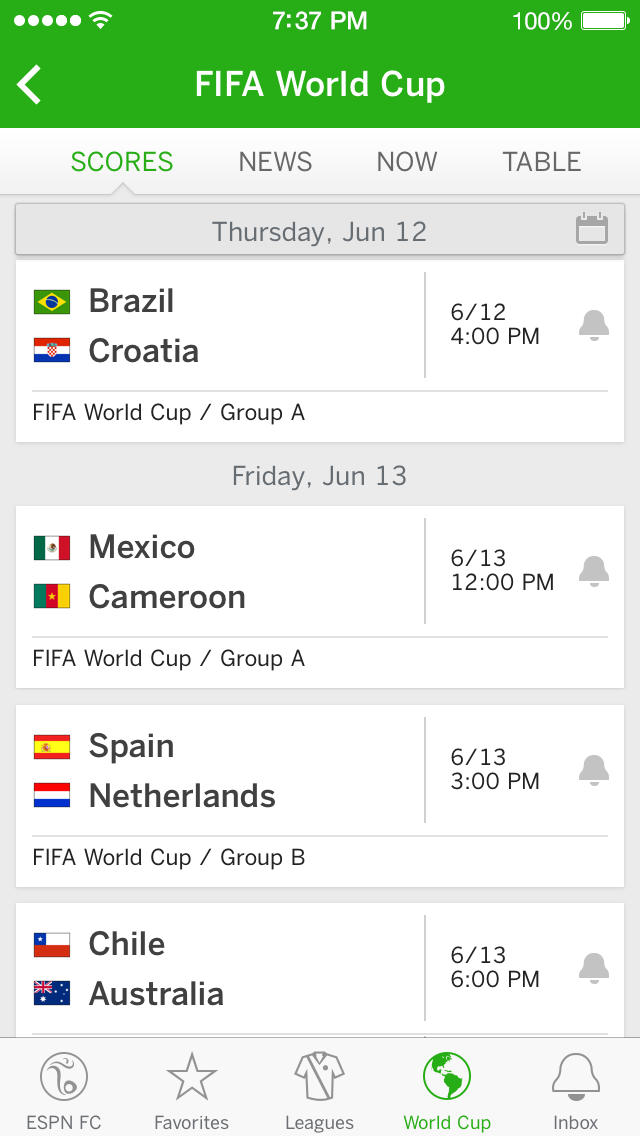Open ESPN FC home tab
This screenshot has width=640, height=1136.
coord(64,1092)
